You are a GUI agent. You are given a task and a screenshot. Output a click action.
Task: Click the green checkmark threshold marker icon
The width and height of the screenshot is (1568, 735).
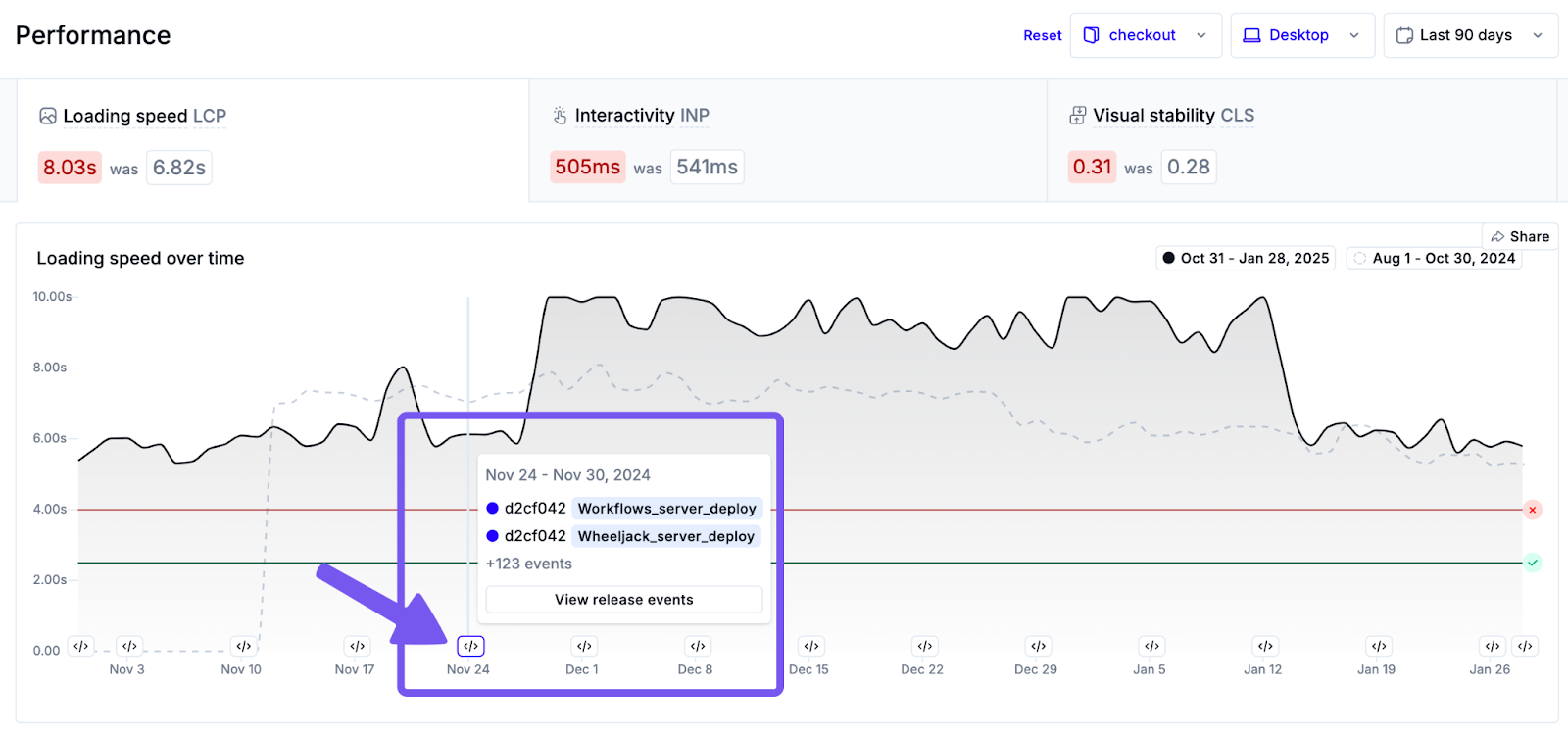[1533, 563]
